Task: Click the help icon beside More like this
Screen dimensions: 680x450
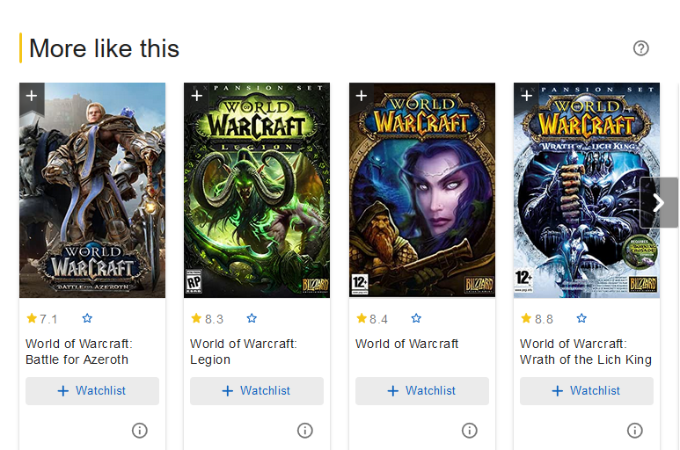Action: 641,48
